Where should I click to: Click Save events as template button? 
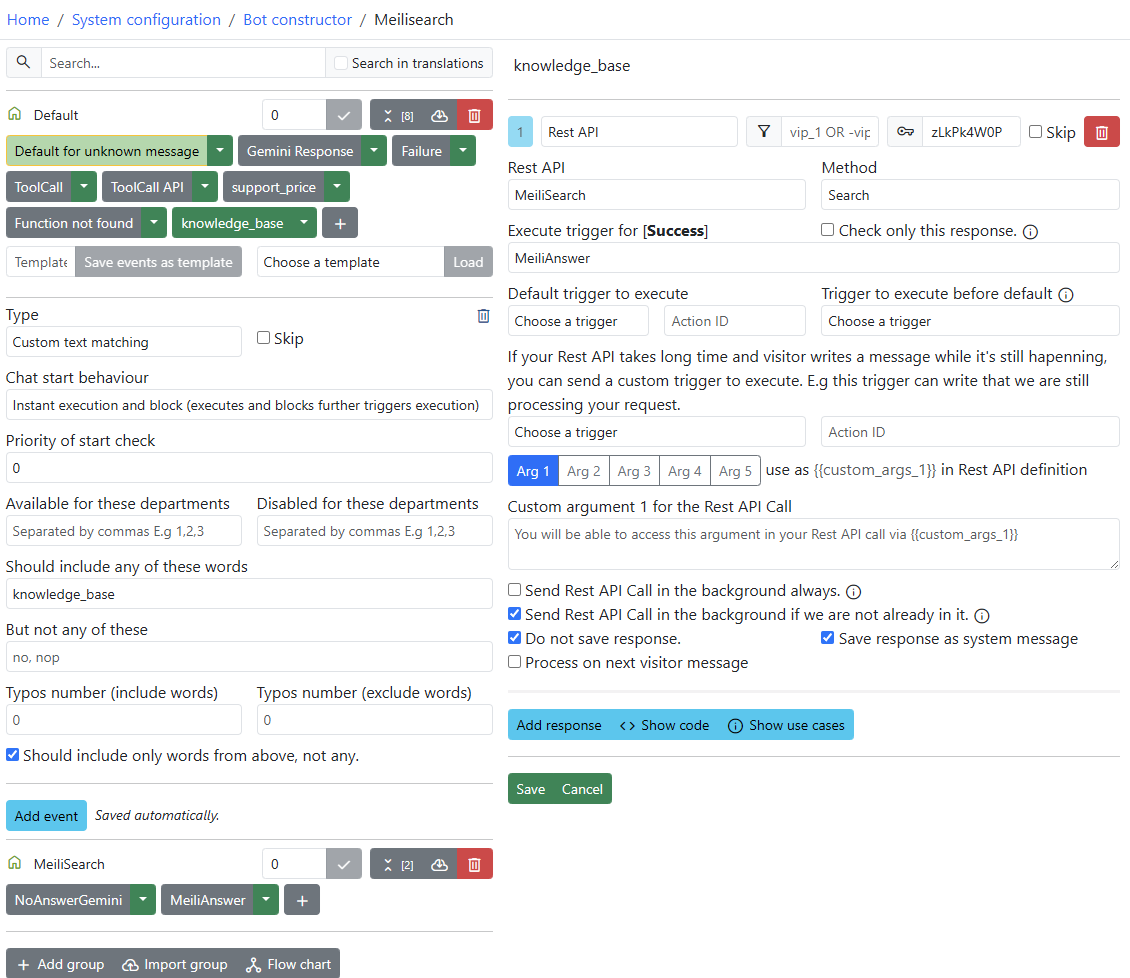click(159, 262)
